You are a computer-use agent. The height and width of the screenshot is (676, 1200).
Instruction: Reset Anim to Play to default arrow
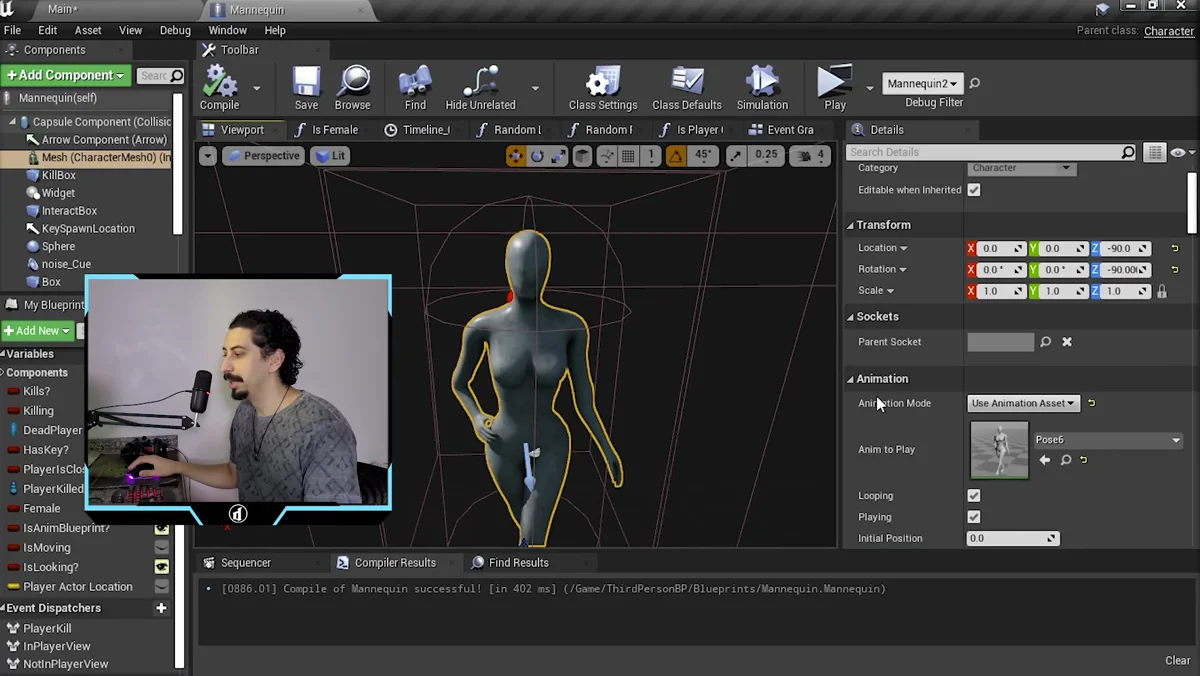tap(1083, 460)
